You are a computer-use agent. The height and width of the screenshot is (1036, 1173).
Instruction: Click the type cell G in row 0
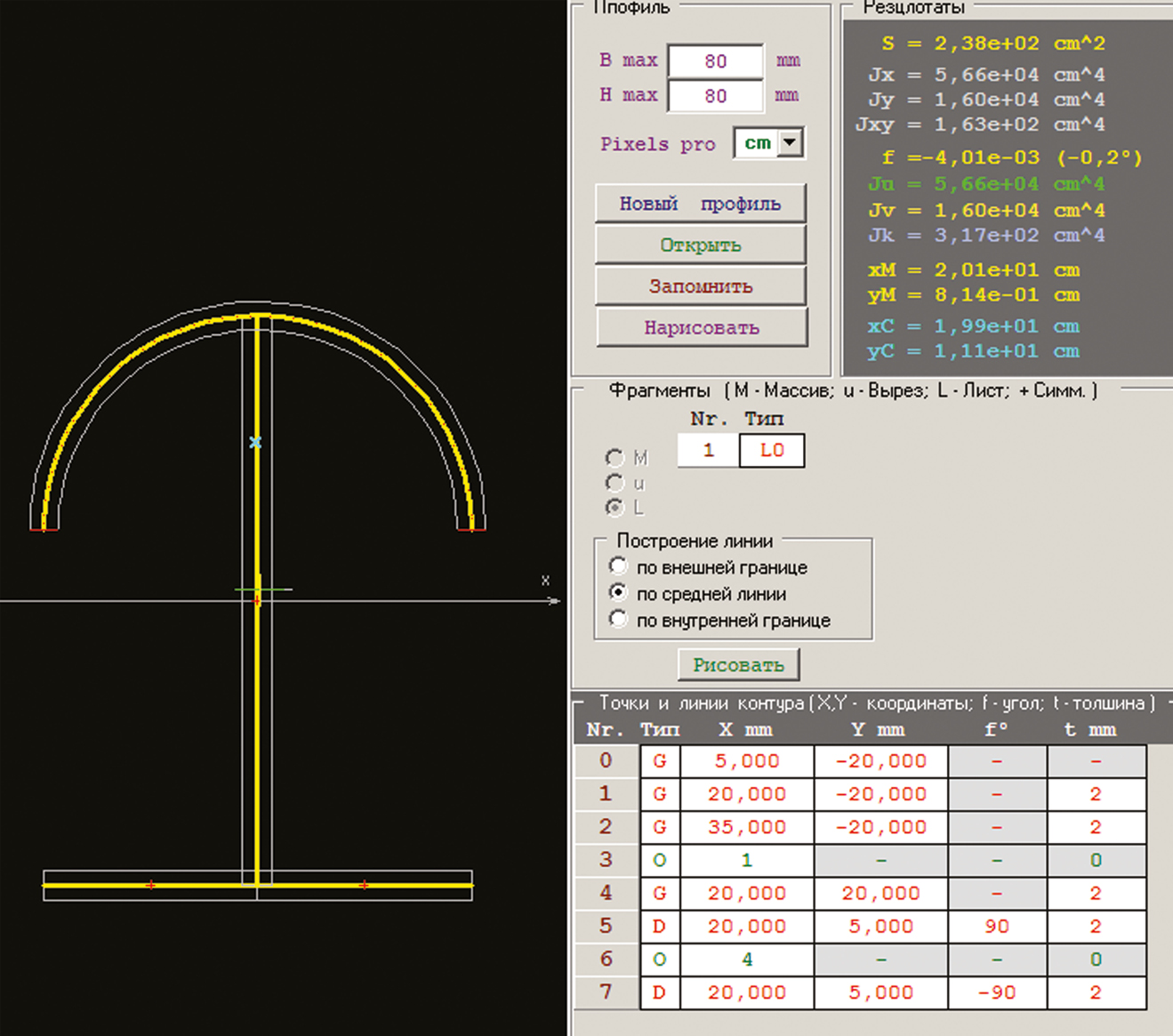[659, 761]
